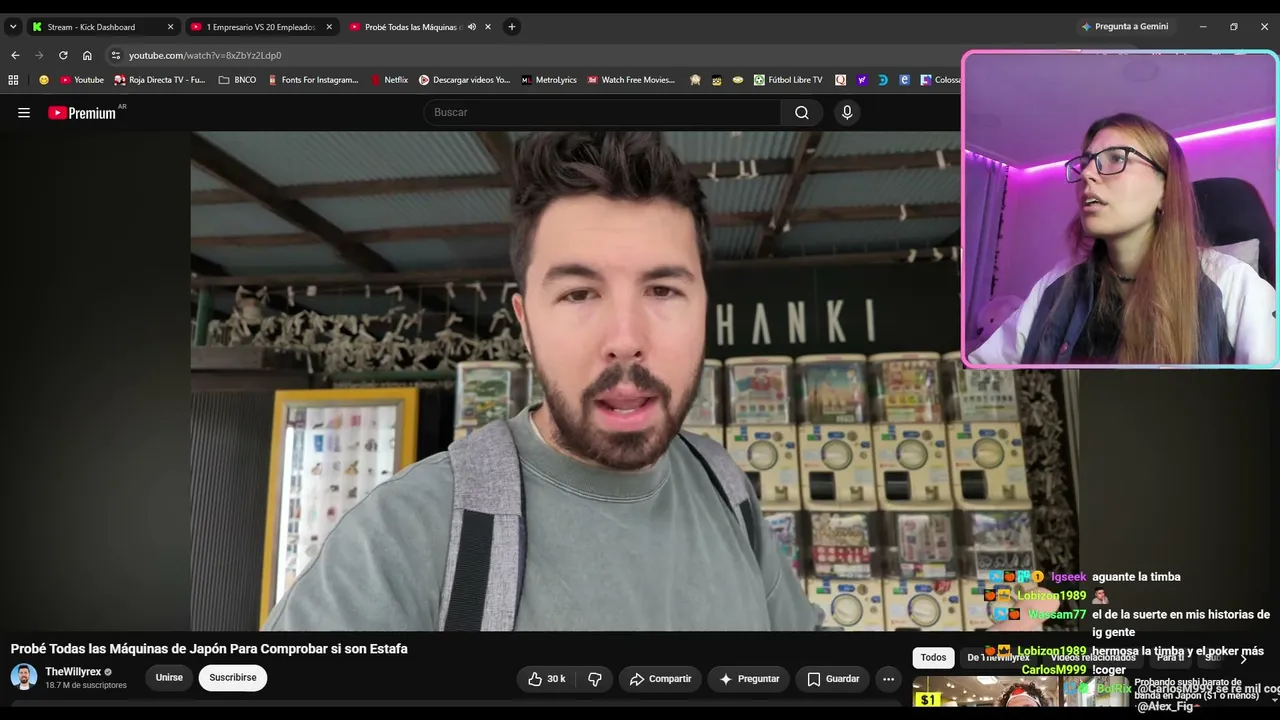Dislike the video
The image size is (1280, 720).
point(595,679)
